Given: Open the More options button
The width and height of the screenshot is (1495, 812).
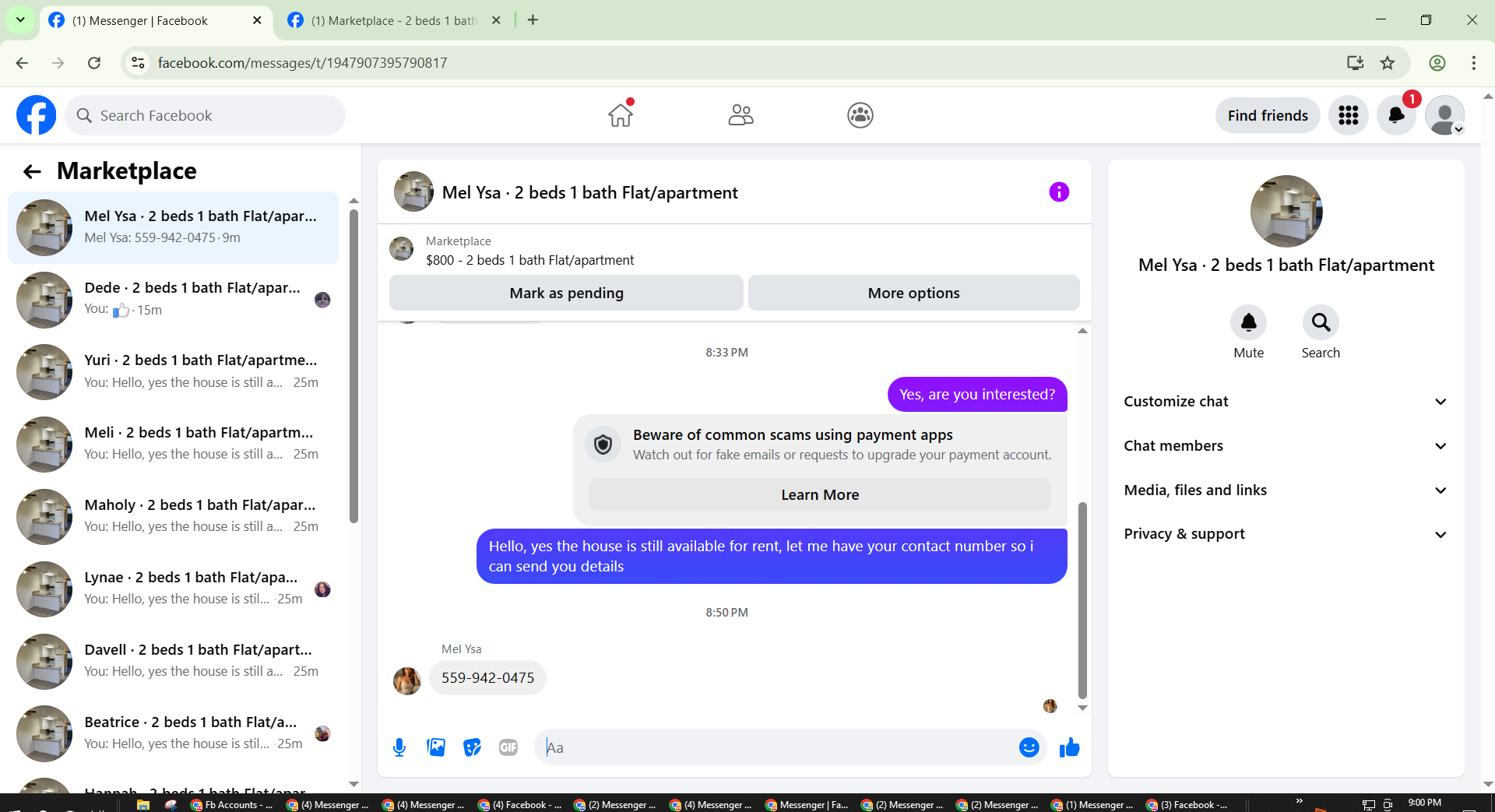Looking at the screenshot, I should click(x=913, y=294).
